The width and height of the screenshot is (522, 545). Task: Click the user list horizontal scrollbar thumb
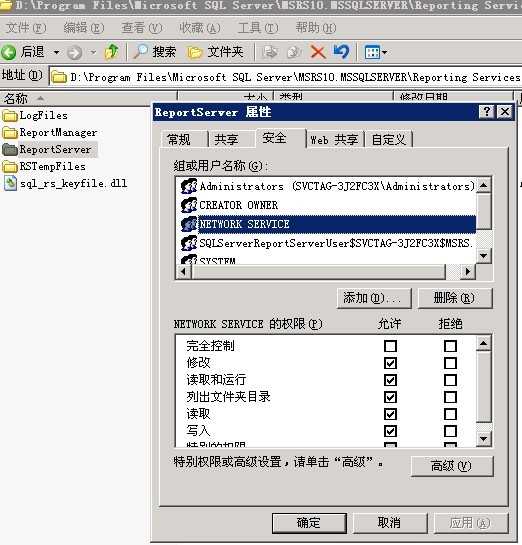[318, 271]
